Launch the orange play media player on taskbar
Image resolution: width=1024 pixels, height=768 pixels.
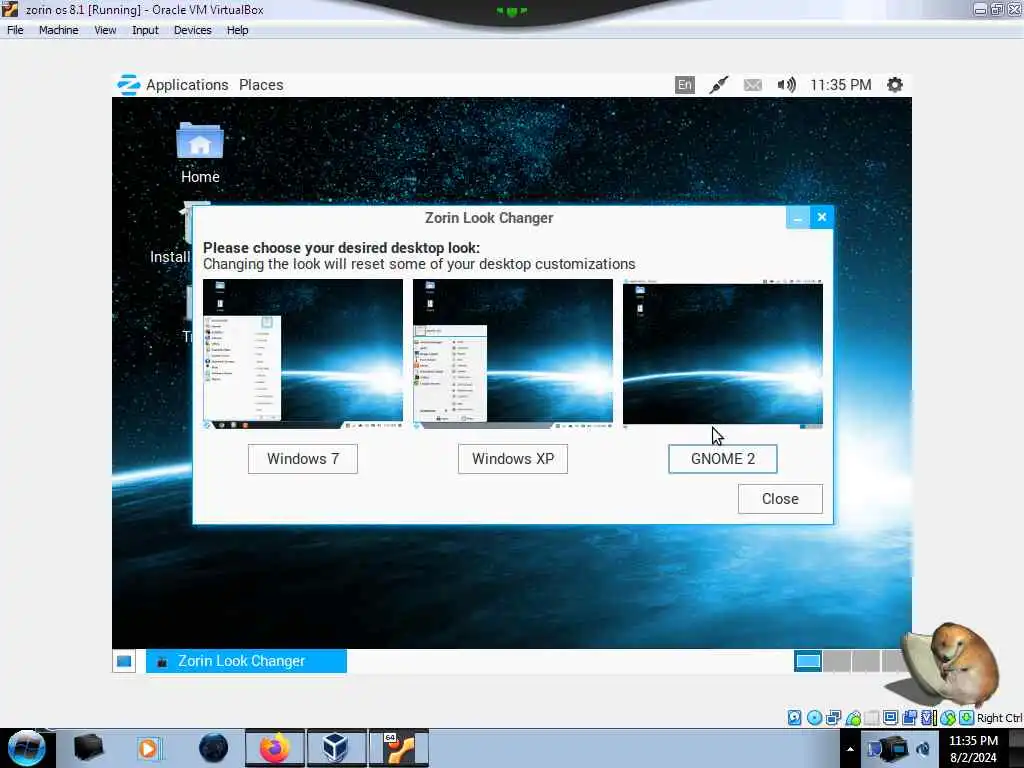[x=149, y=748]
